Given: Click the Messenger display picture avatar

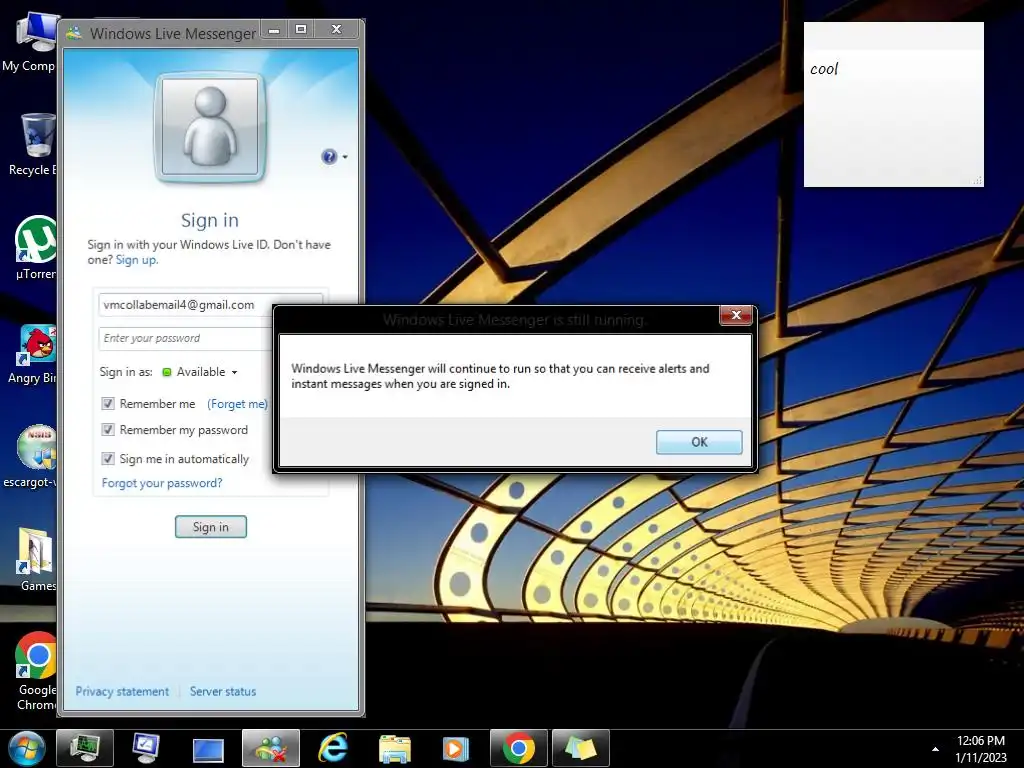Looking at the screenshot, I should [x=210, y=127].
